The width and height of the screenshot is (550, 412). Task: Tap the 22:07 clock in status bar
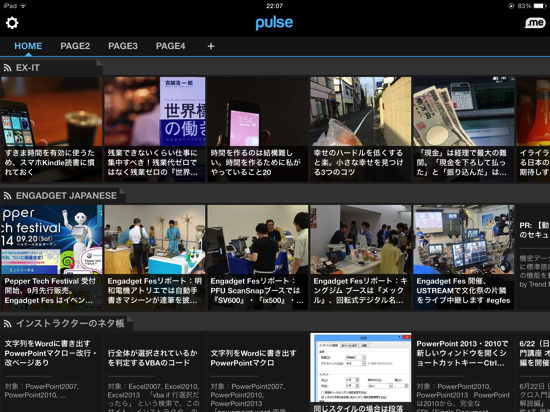pyautogui.click(x=274, y=6)
